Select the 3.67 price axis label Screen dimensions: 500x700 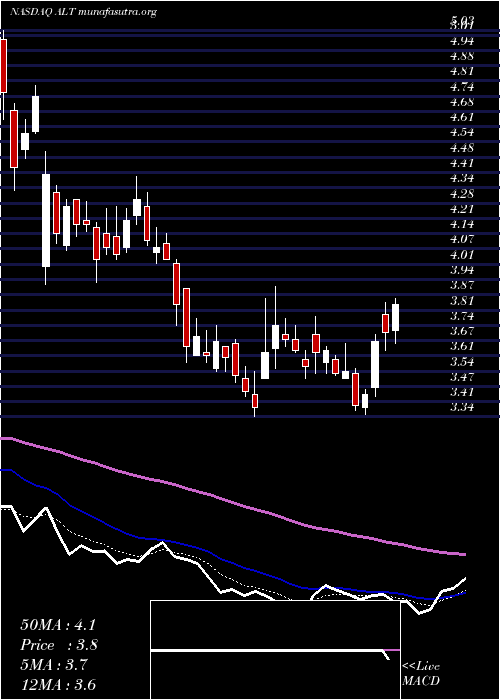click(x=462, y=331)
